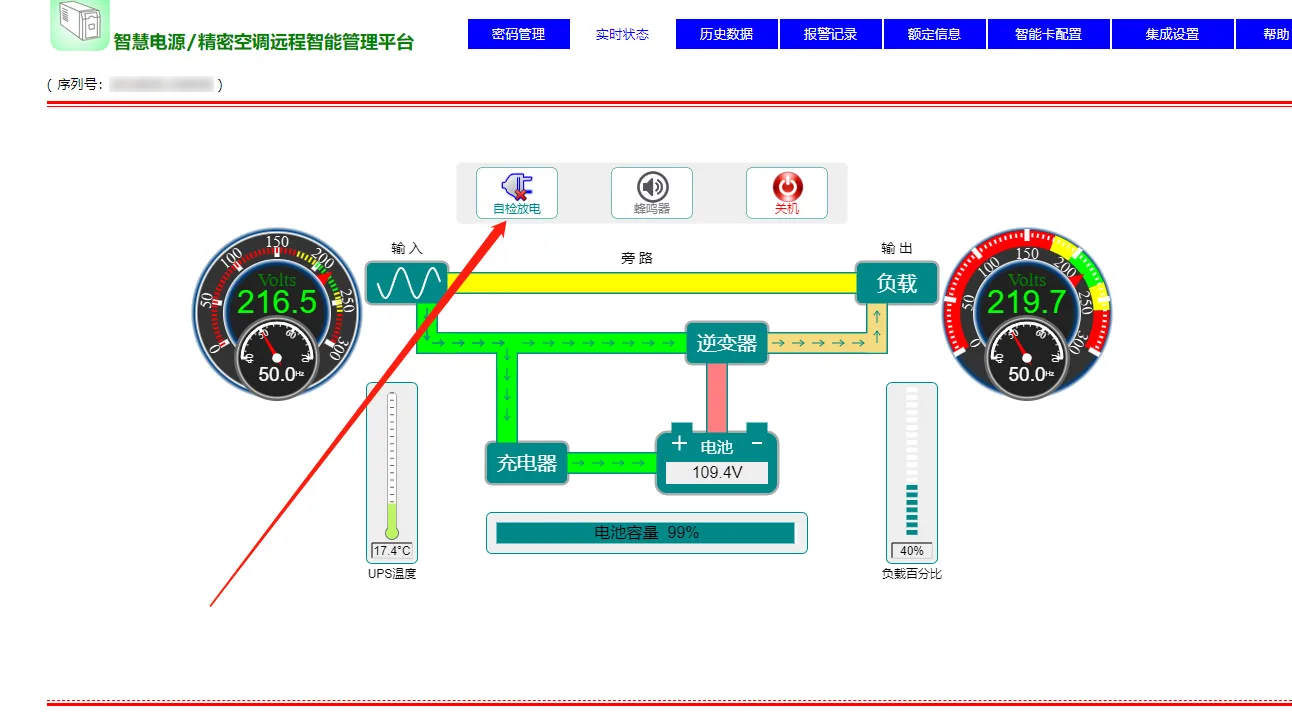
Task: Click the 输入 label above the sine icon
Action: [407, 248]
